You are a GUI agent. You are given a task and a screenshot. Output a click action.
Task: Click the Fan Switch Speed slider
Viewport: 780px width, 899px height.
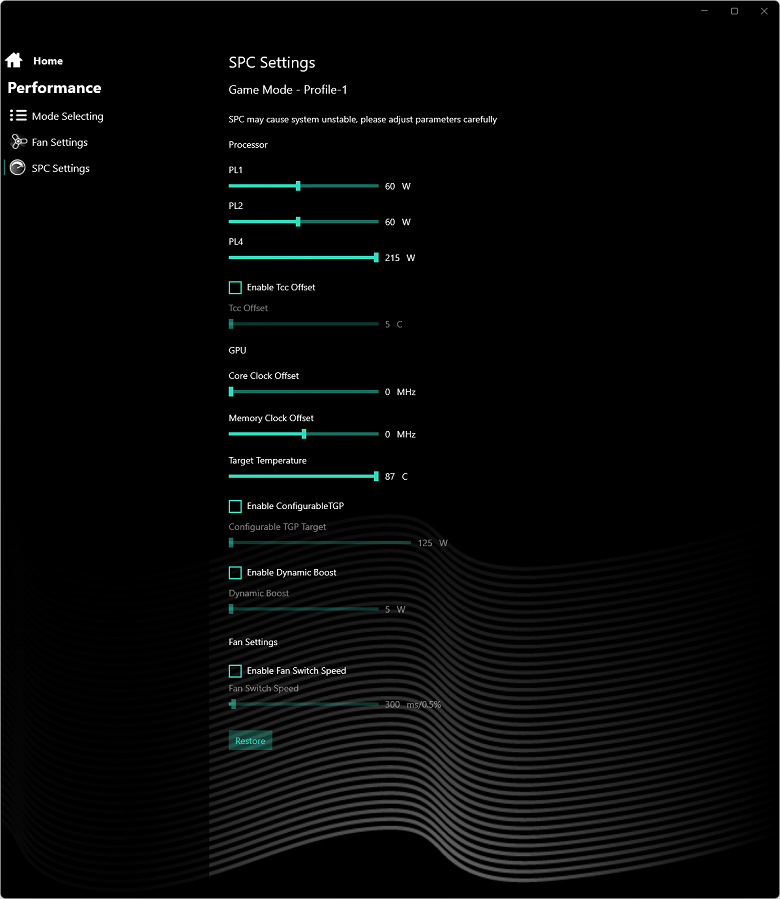(303, 704)
